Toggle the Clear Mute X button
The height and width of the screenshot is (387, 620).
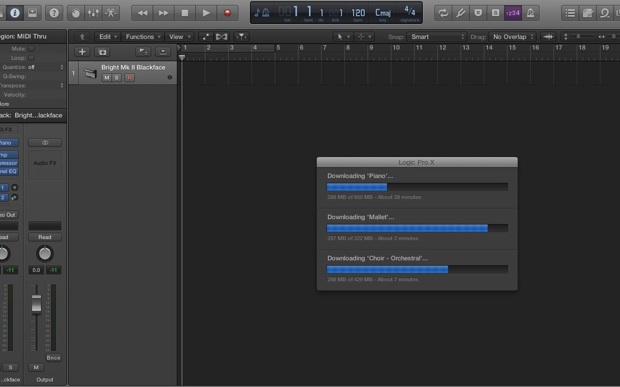point(478,13)
